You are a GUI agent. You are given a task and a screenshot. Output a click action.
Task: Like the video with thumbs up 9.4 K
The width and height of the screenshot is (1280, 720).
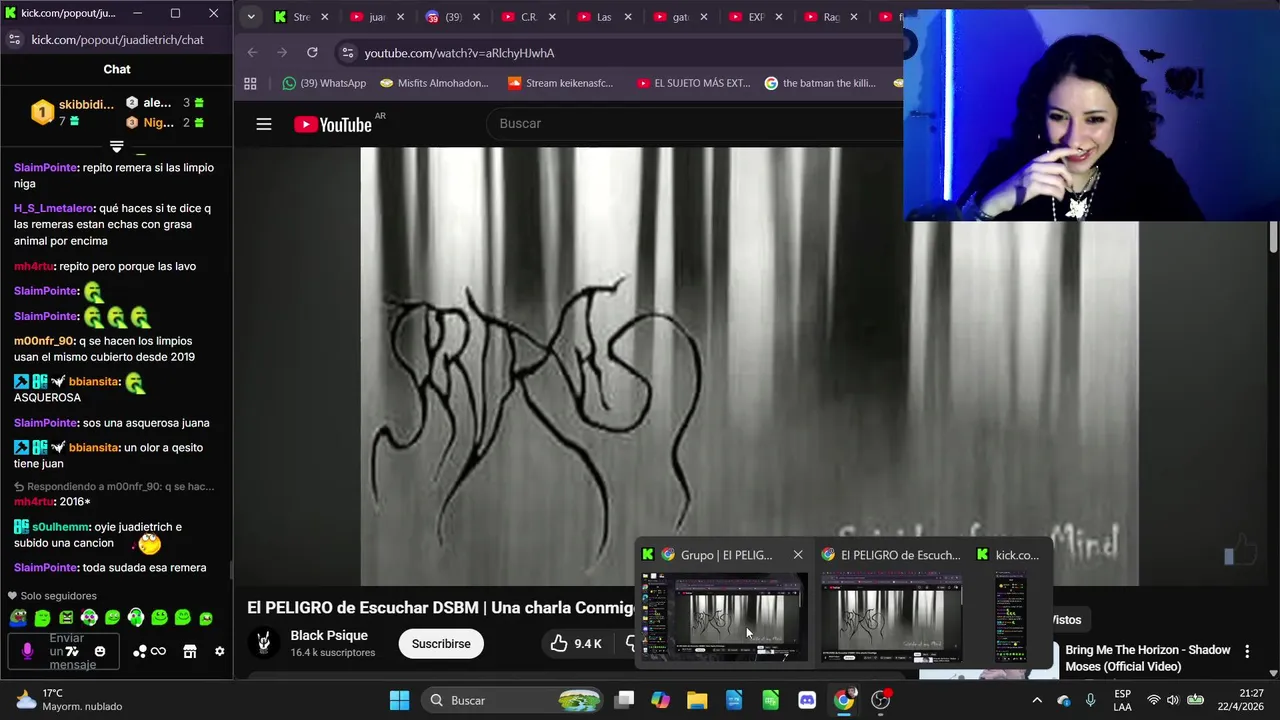click(576, 643)
